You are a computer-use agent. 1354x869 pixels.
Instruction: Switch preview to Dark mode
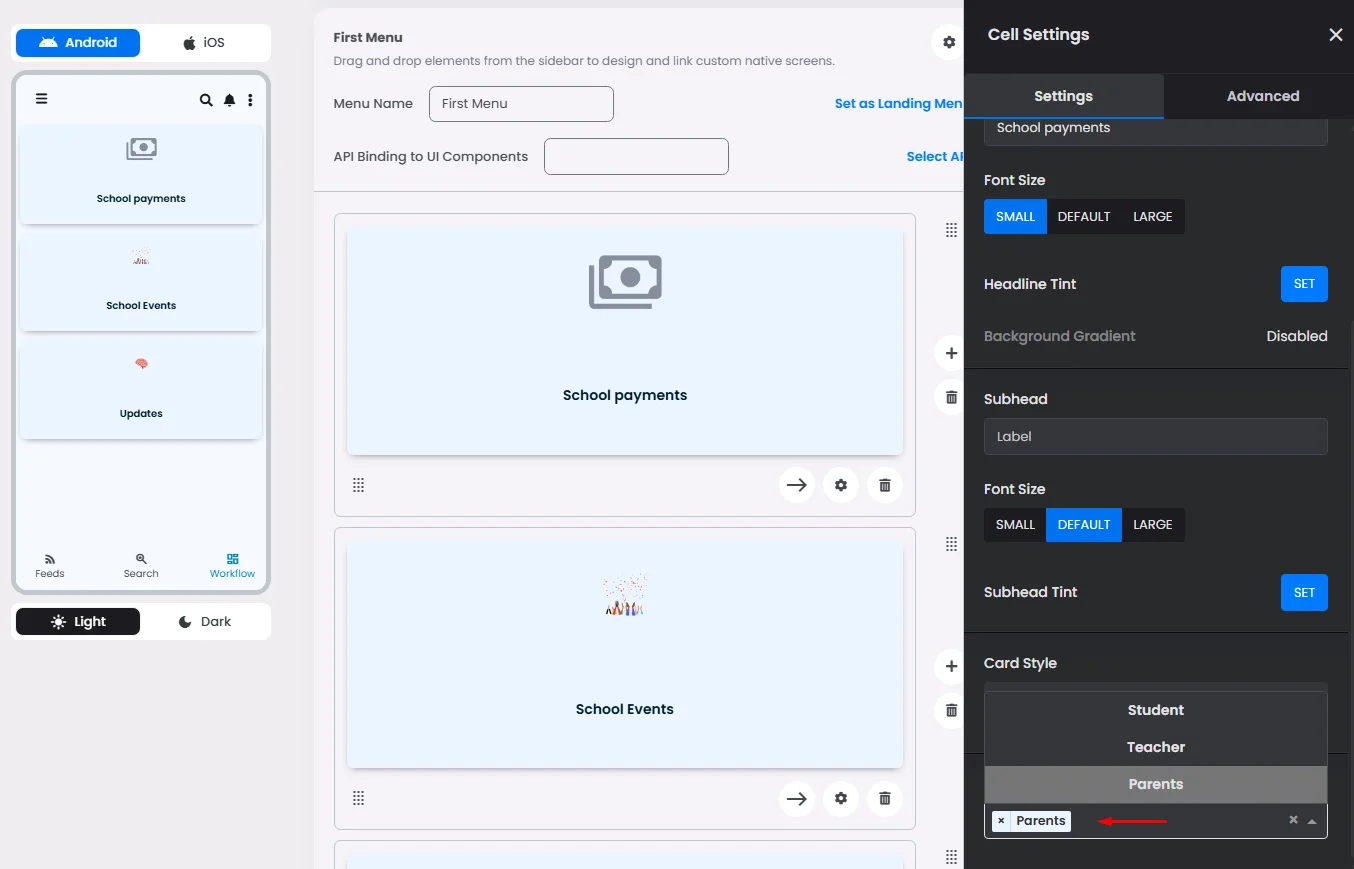(x=205, y=621)
